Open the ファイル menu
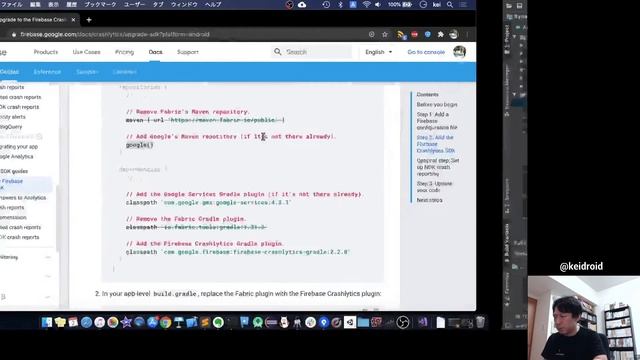The height and width of the screenshot is (360, 640). 11,4
